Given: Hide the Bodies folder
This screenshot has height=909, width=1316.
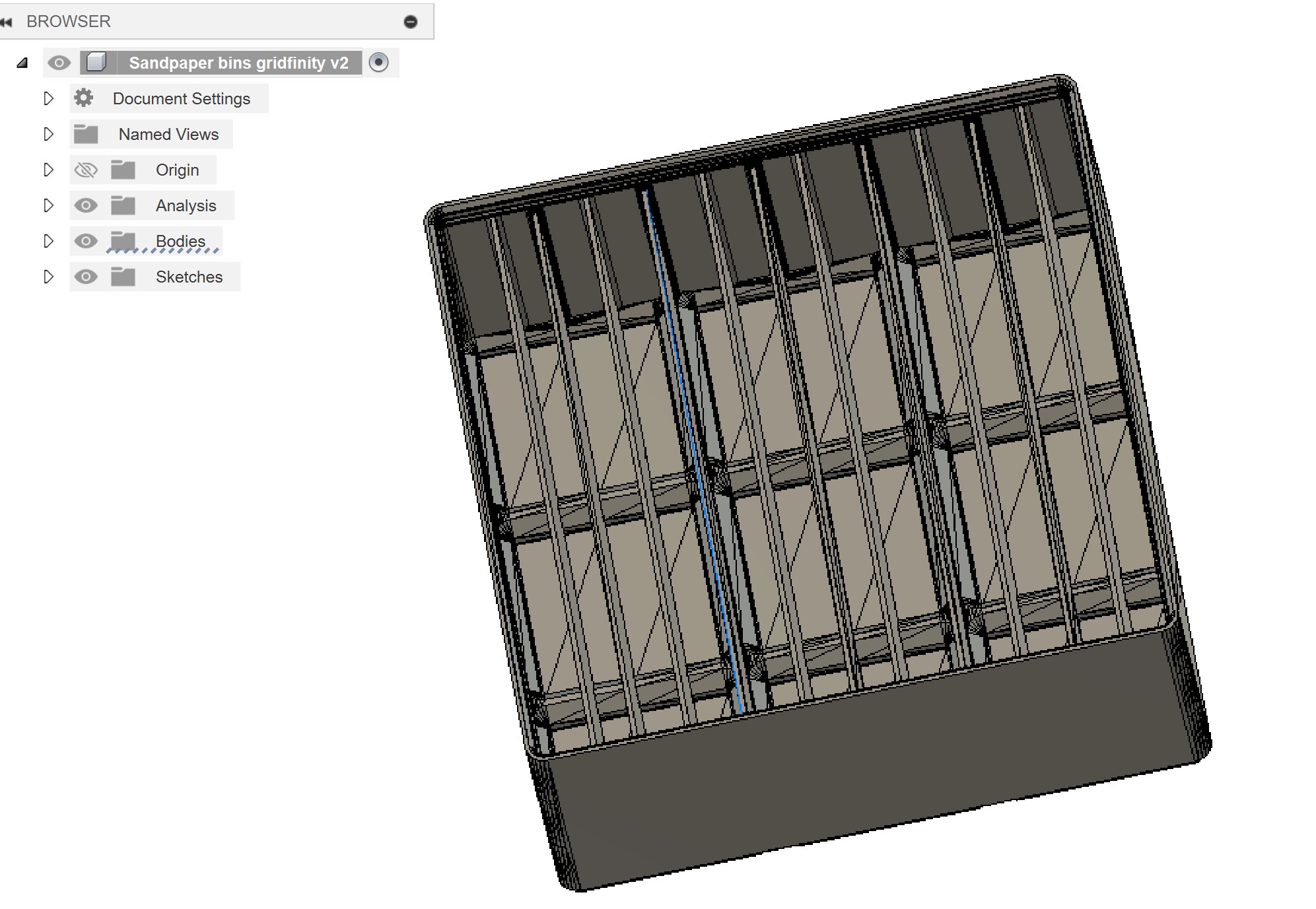Looking at the screenshot, I should coord(86,241).
